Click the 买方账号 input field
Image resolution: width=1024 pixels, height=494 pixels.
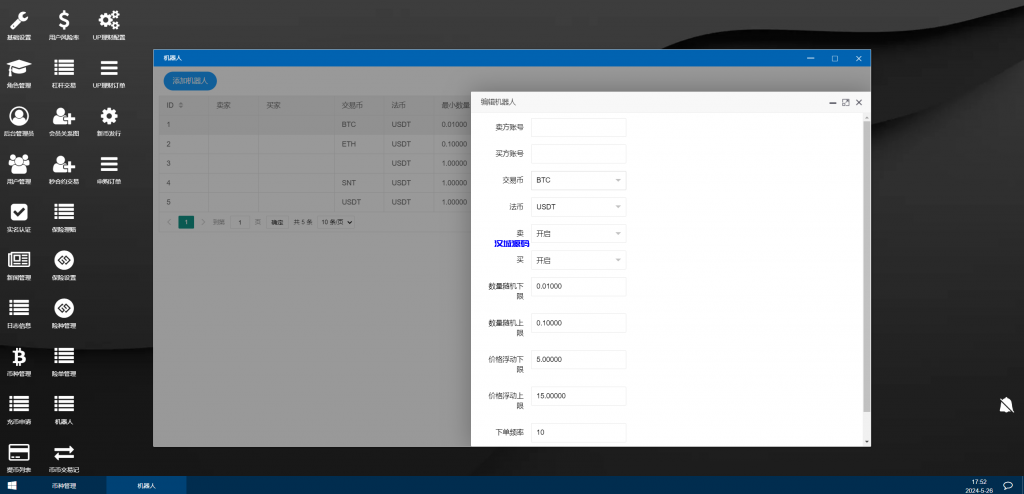(579, 154)
